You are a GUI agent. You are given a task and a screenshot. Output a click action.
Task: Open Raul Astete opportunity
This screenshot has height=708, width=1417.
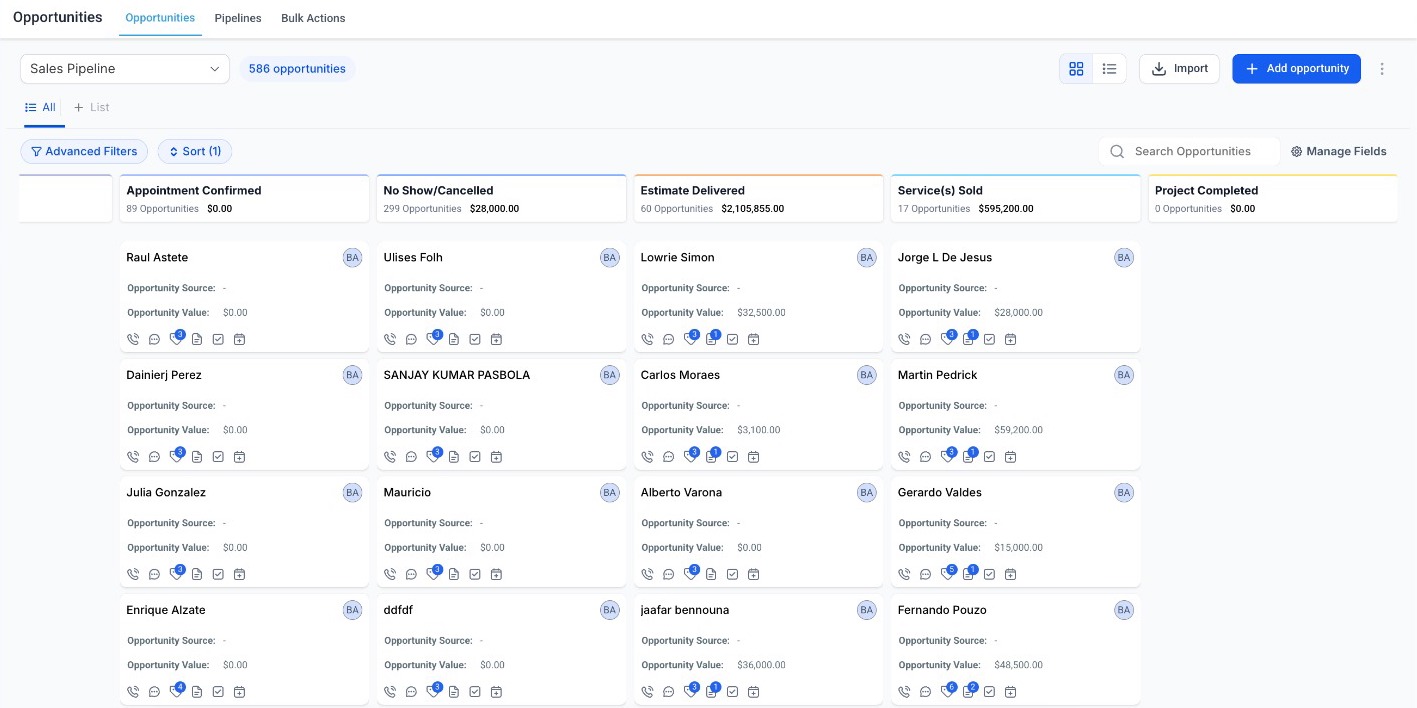coord(157,258)
